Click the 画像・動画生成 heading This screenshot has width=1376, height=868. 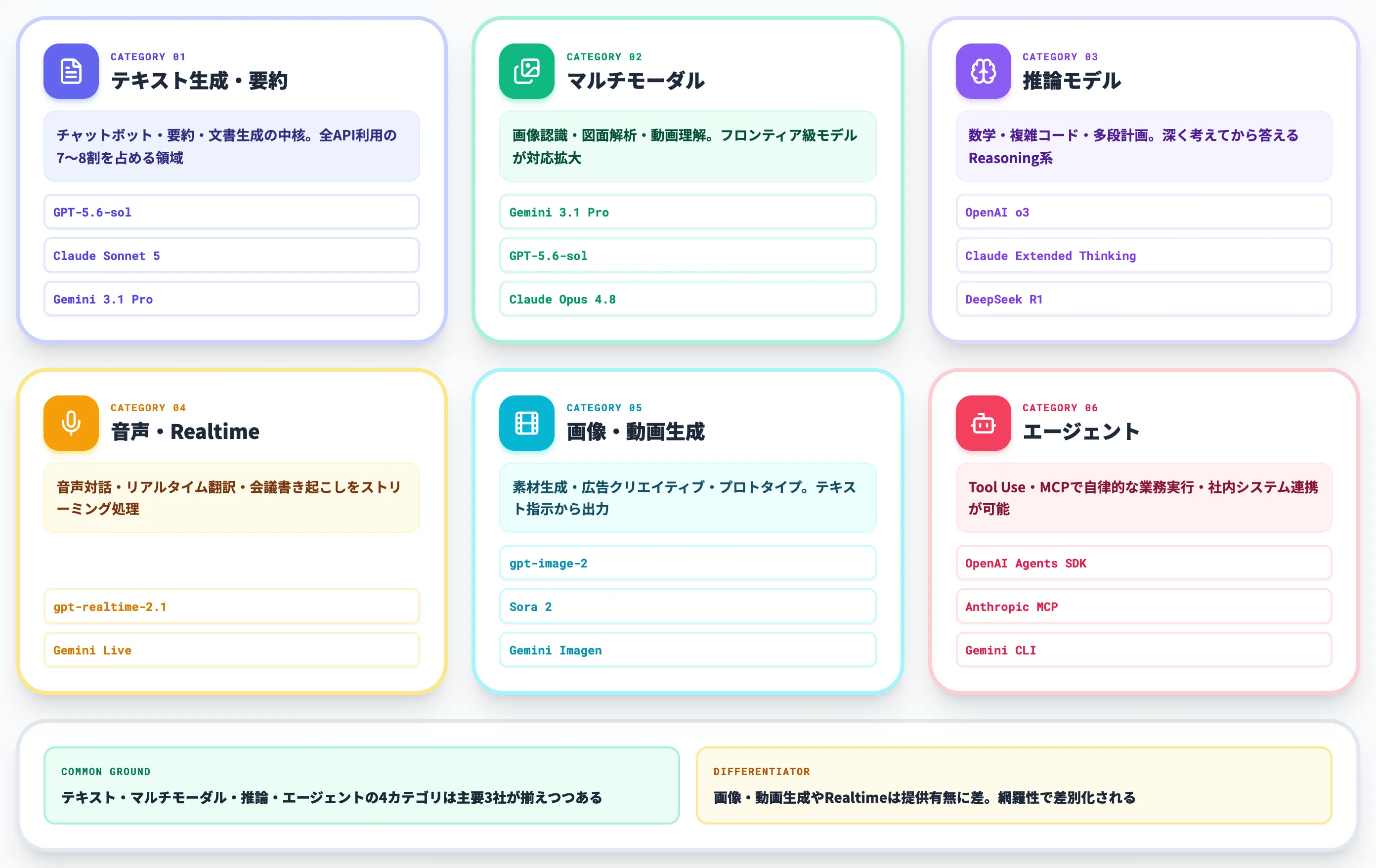[636, 432]
